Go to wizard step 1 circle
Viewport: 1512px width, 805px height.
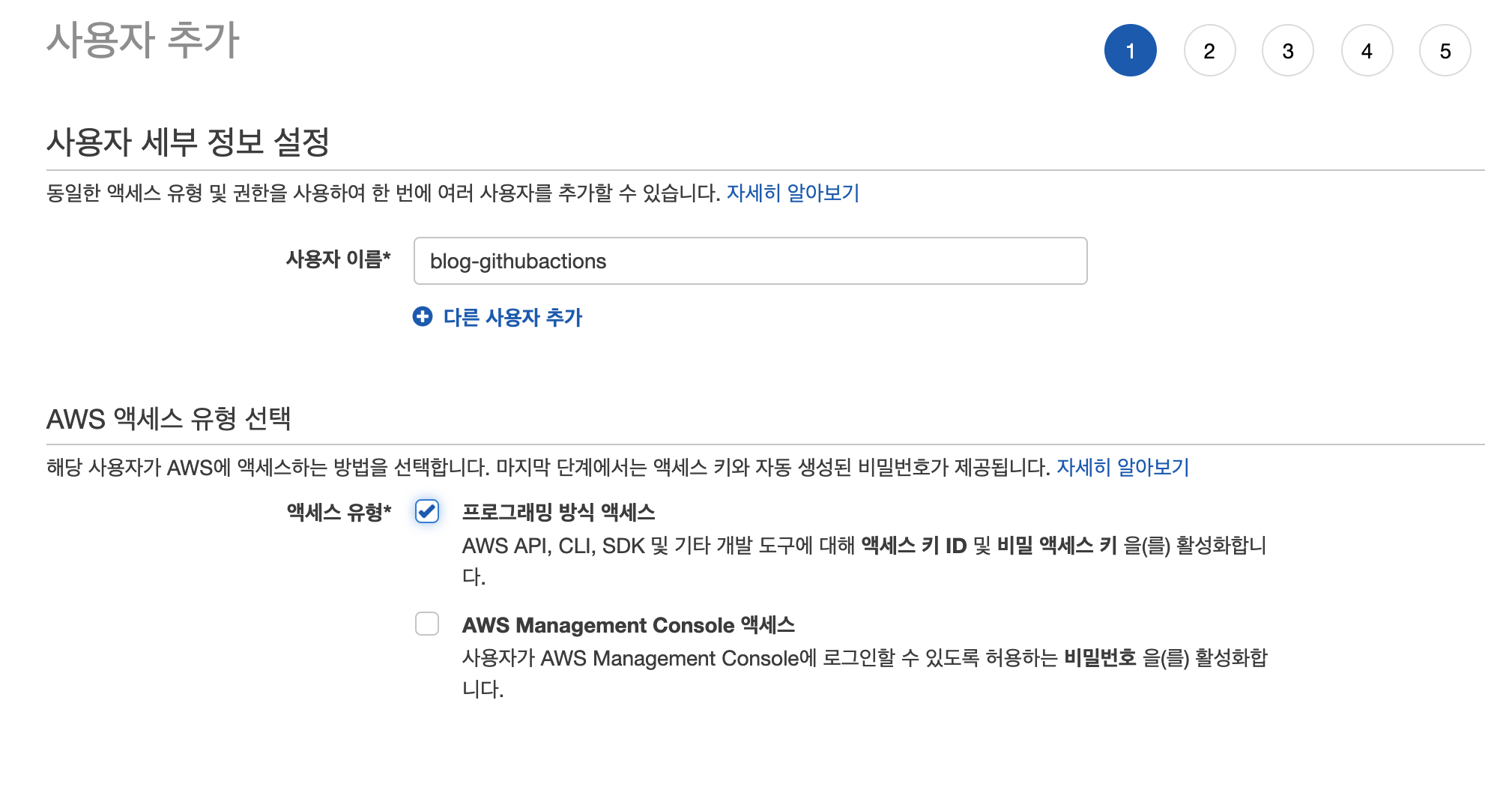(1130, 51)
